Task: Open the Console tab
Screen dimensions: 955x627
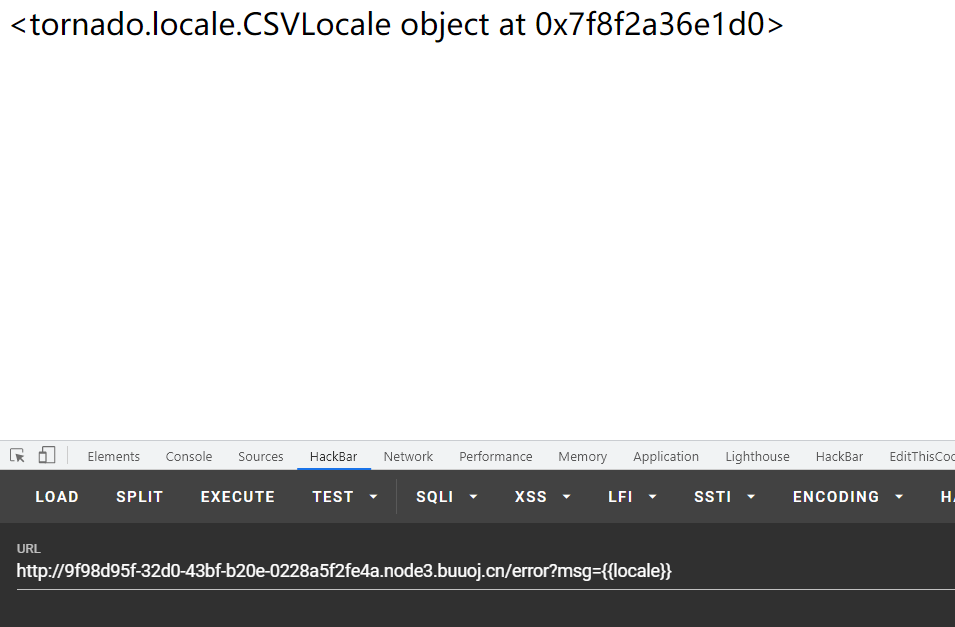Action: pyautogui.click(x=188, y=456)
